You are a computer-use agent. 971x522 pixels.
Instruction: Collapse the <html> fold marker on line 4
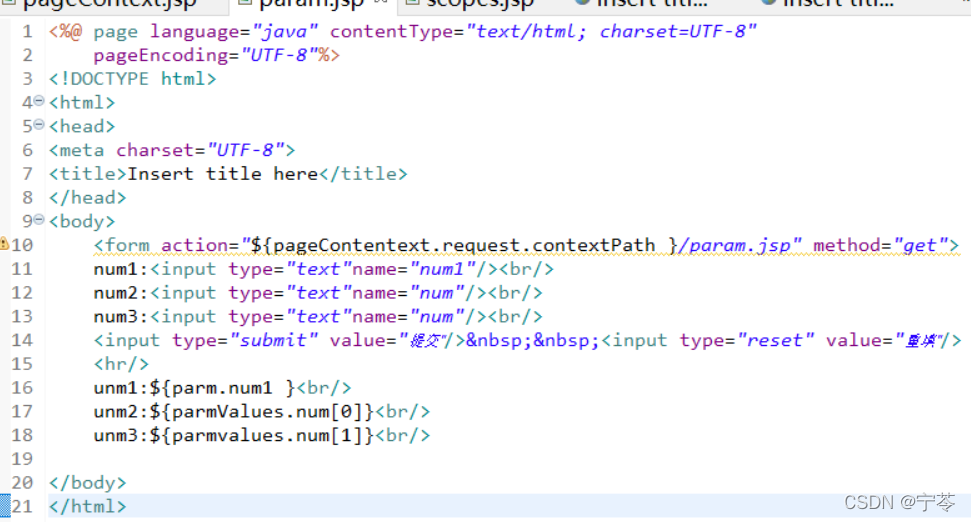39,100
